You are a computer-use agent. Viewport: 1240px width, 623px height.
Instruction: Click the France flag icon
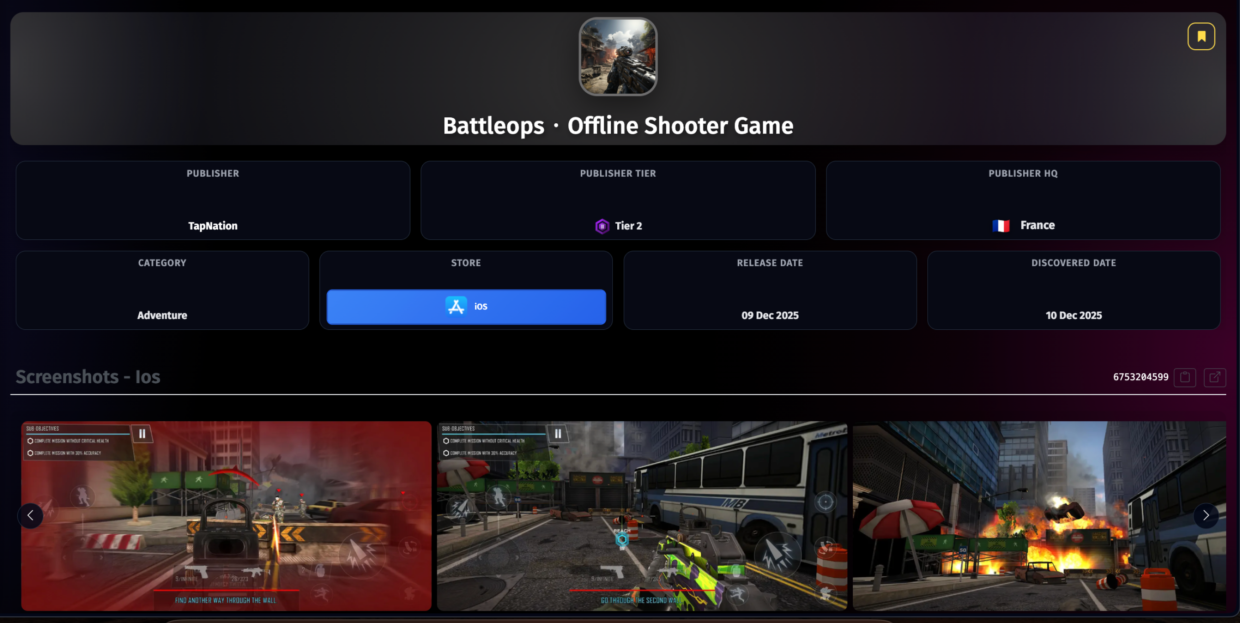(1001, 226)
